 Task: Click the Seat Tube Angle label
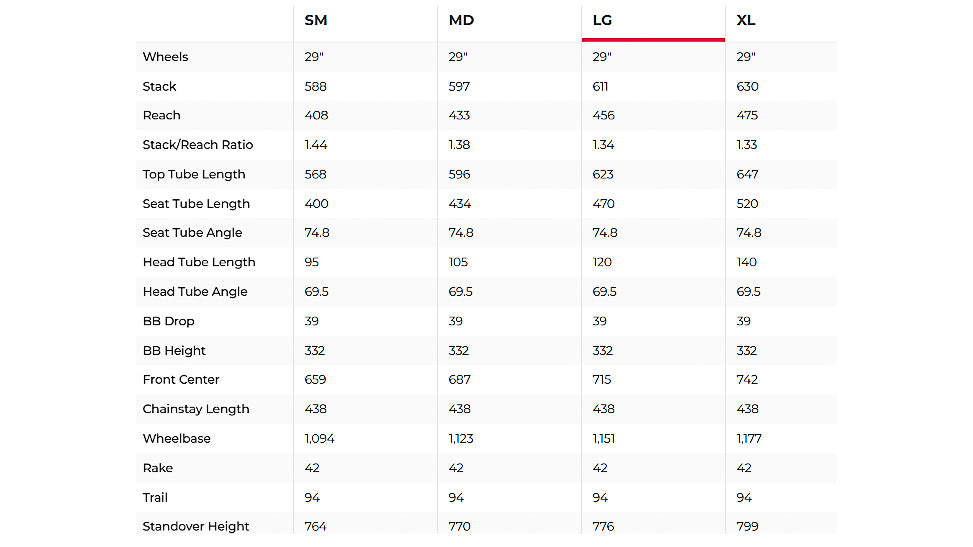(192, 233)
